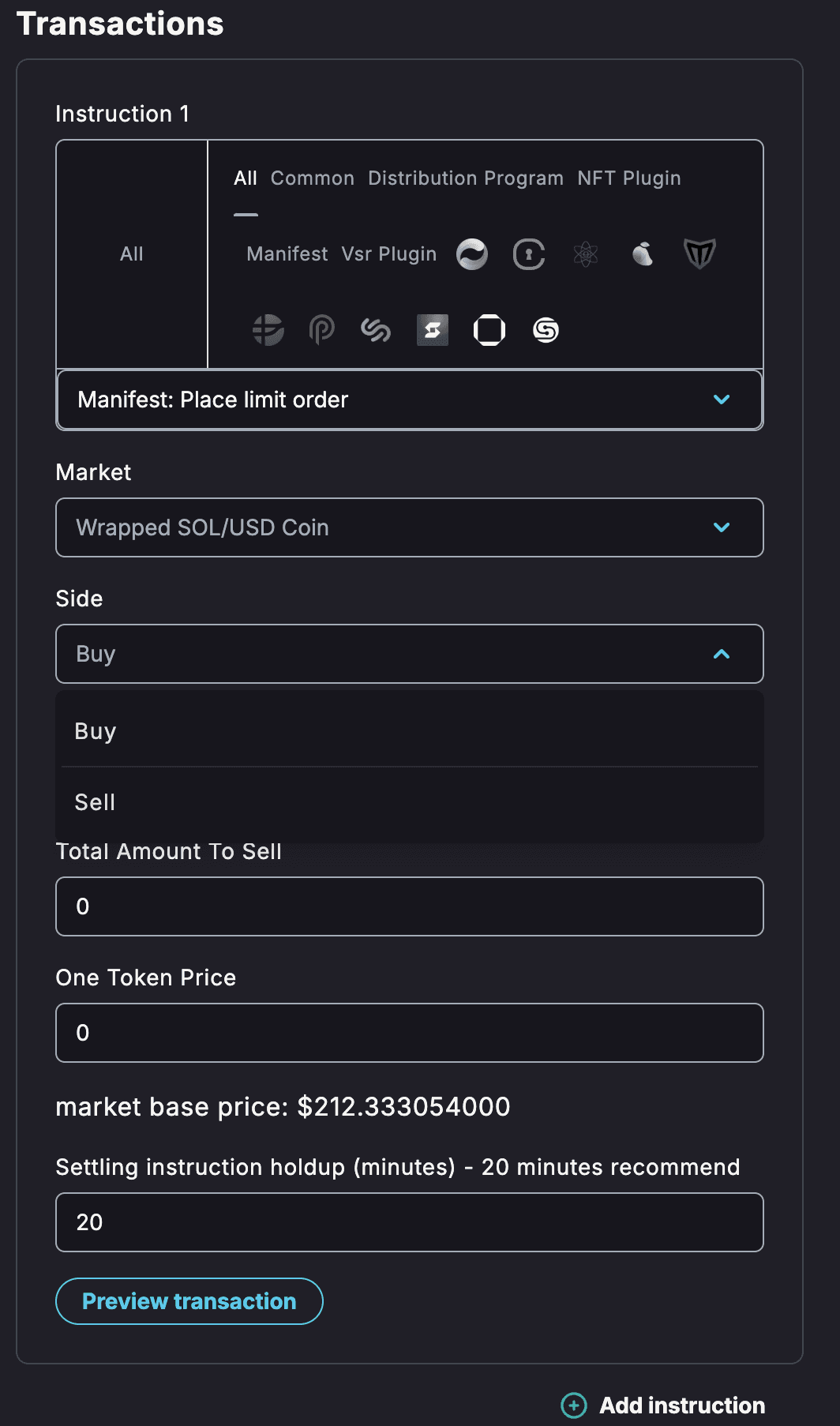
Task: Open the Manifest: Place limit order dropdown
Action: click(409, 400)
